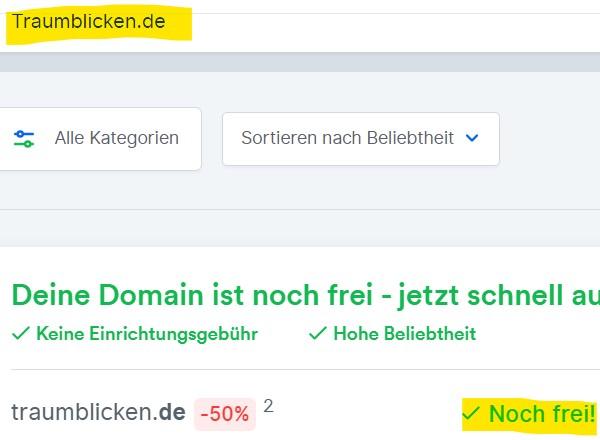Click the Alle Kategorien label text

point(117,138)
